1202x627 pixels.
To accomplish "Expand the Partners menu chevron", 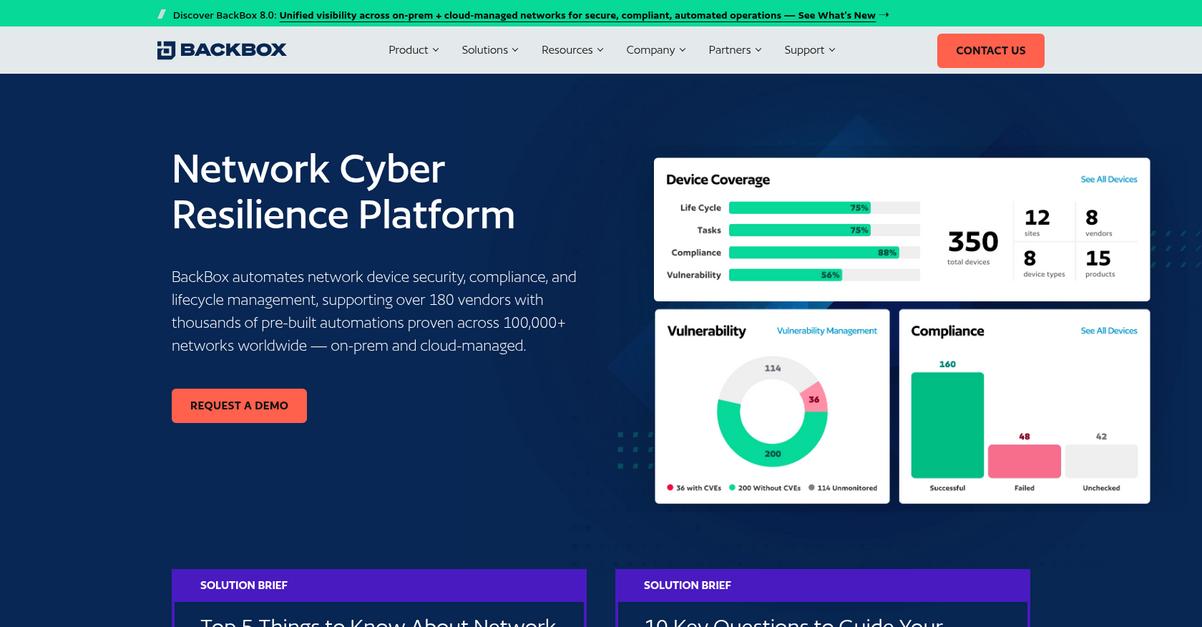I will [x=759, y=50].
